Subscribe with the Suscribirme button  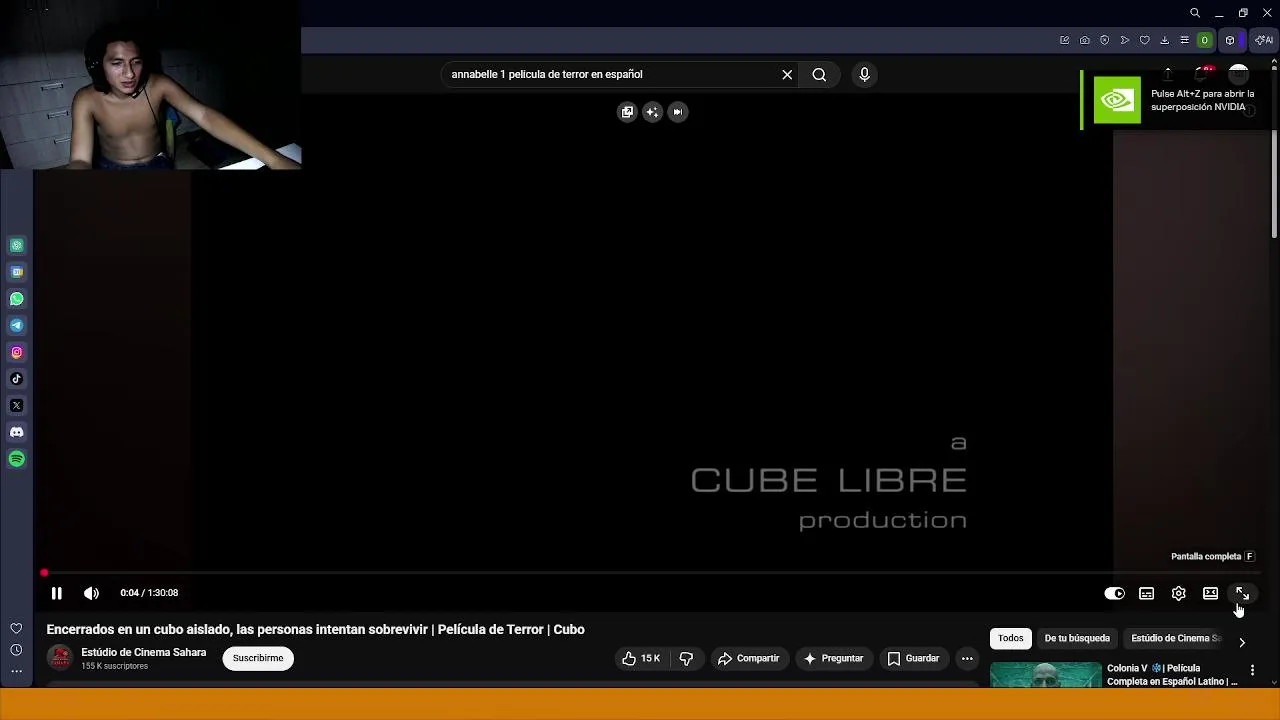pyautogui.click(x=258, y=658)
